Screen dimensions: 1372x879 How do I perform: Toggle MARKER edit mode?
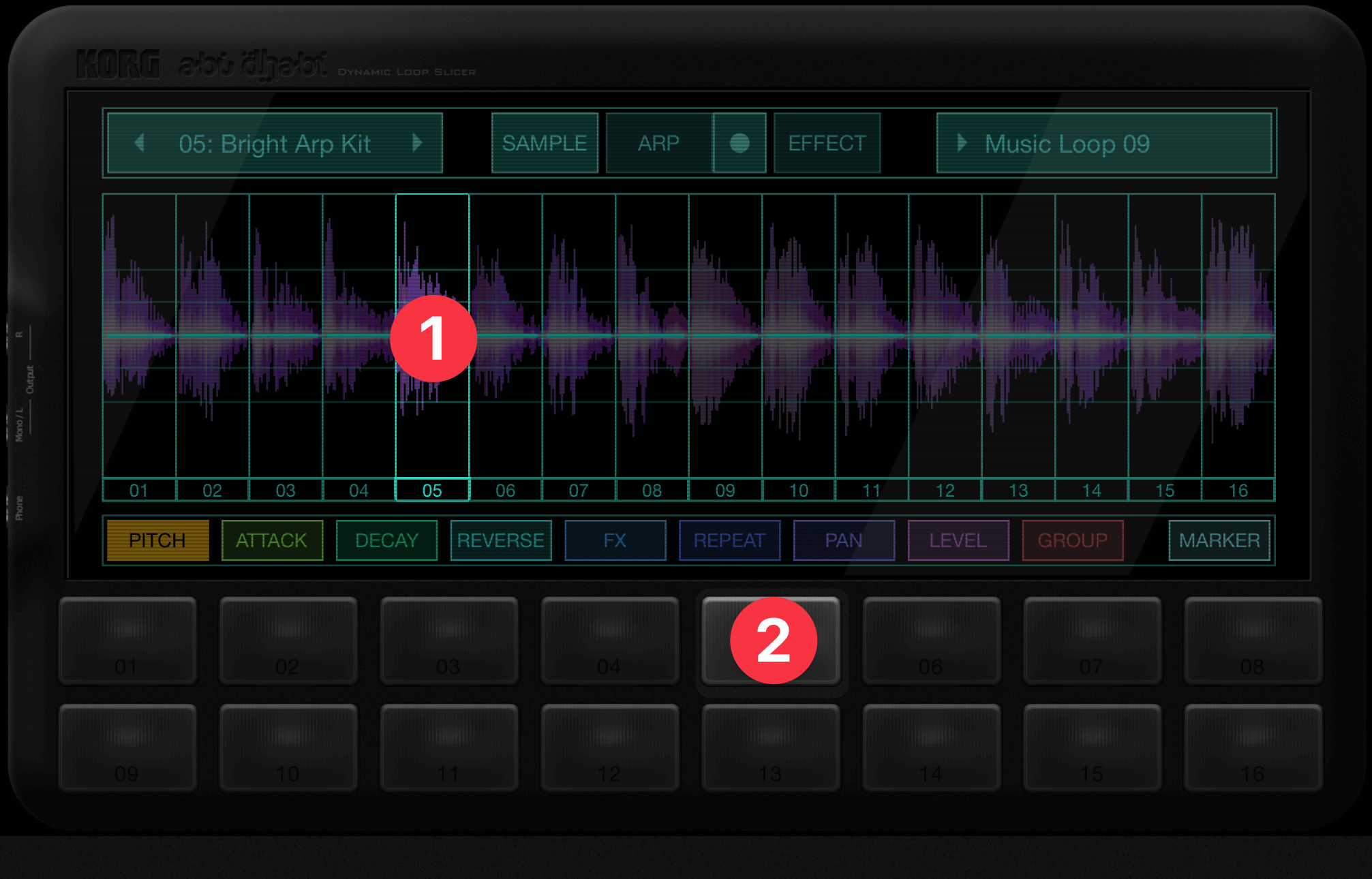pyautogui.click(x=1219, y=540)
